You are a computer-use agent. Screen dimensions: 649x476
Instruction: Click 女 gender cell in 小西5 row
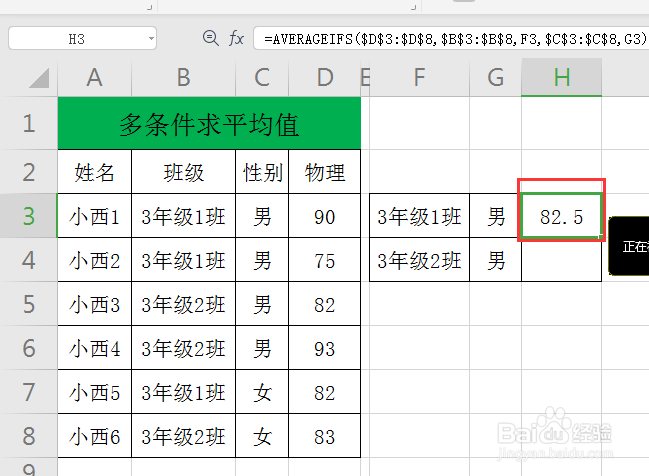tap(262, 392)
